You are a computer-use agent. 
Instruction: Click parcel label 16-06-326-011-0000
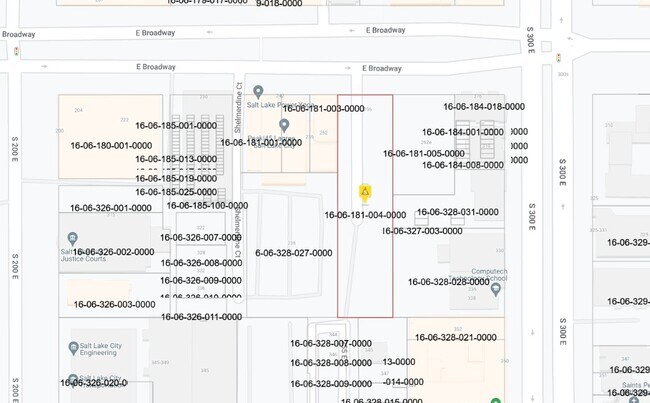point(201,317)
